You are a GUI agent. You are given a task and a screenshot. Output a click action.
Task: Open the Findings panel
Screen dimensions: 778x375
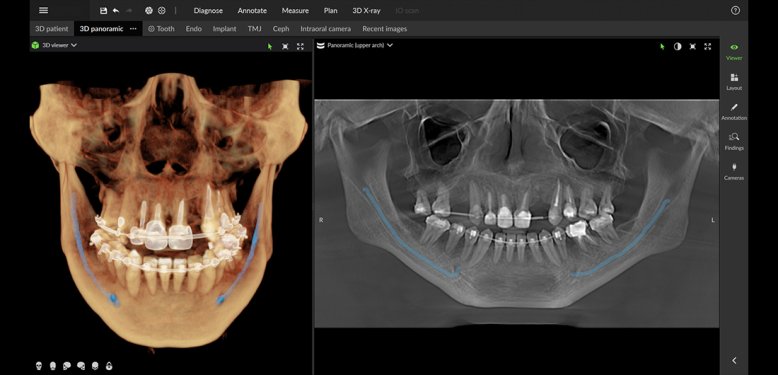point(734,142)
